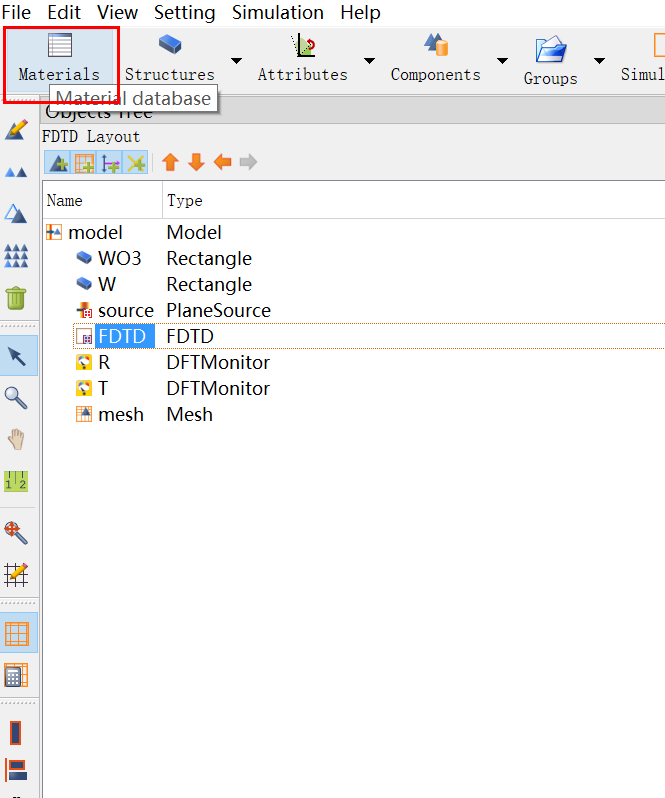Screen dimensions: 665x798
Task: Select the WO3 rectangle in objects tree
Action: tap(119, 258)
